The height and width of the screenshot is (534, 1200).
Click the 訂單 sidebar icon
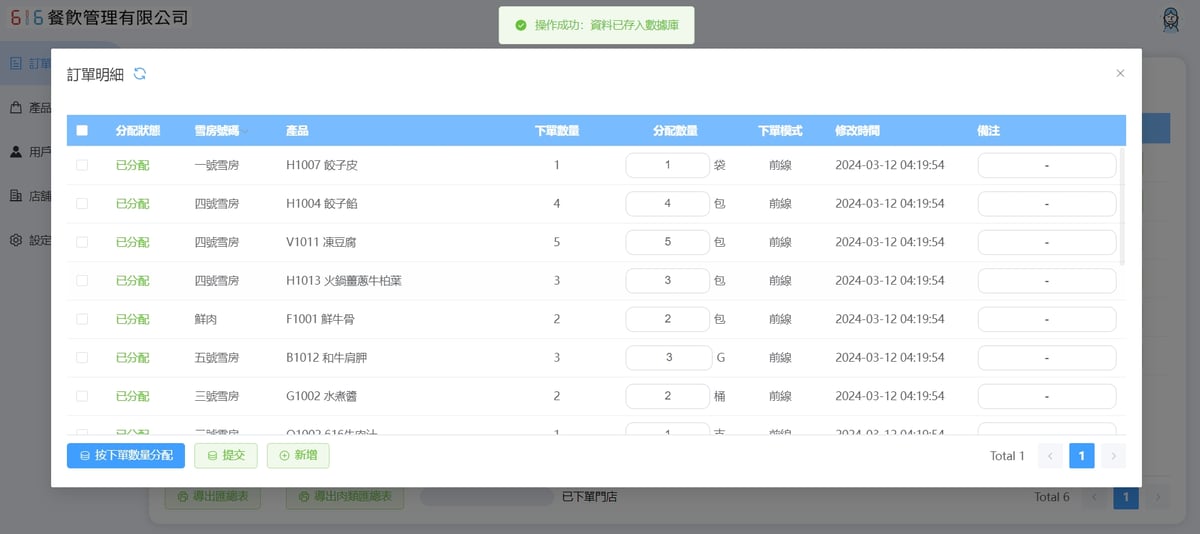[x=16, y=64]
